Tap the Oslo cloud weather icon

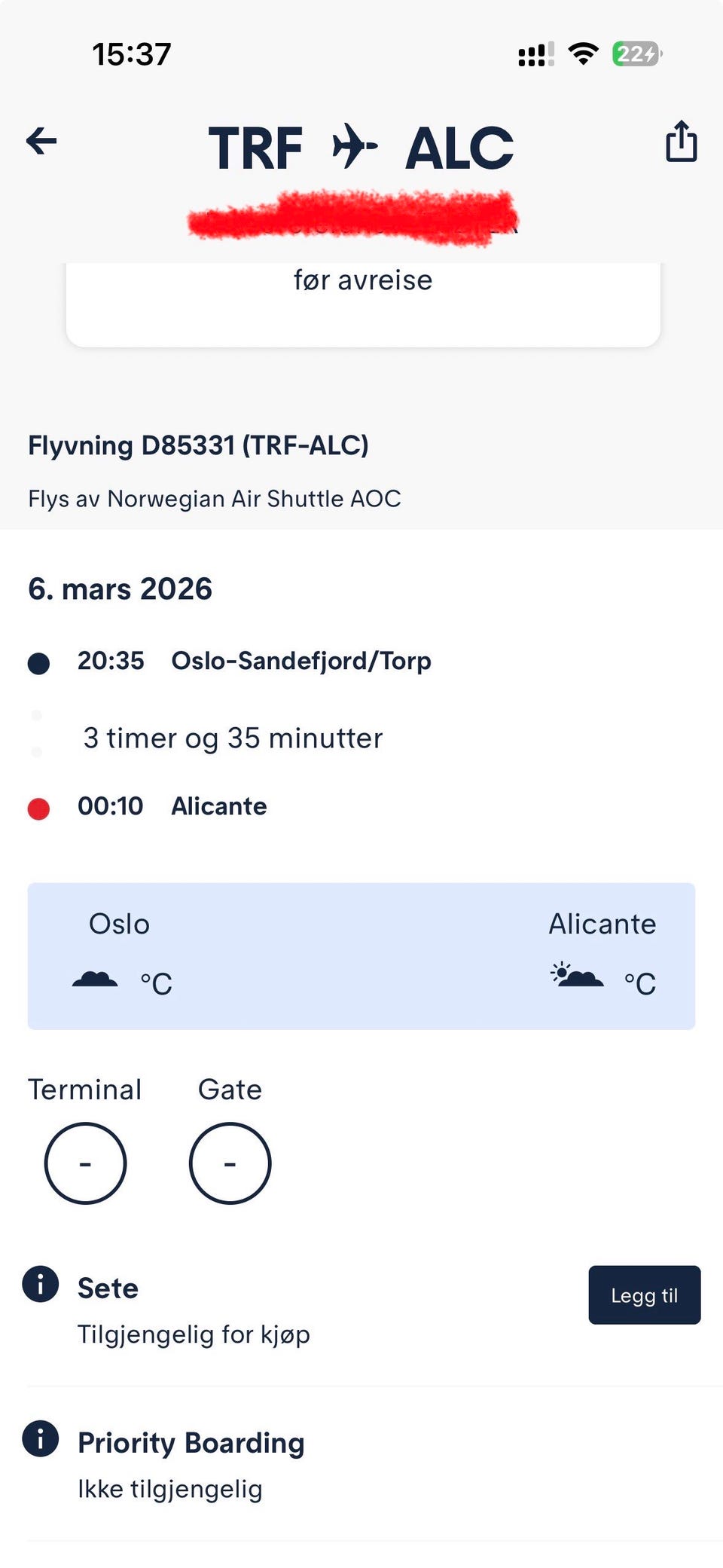95,980
